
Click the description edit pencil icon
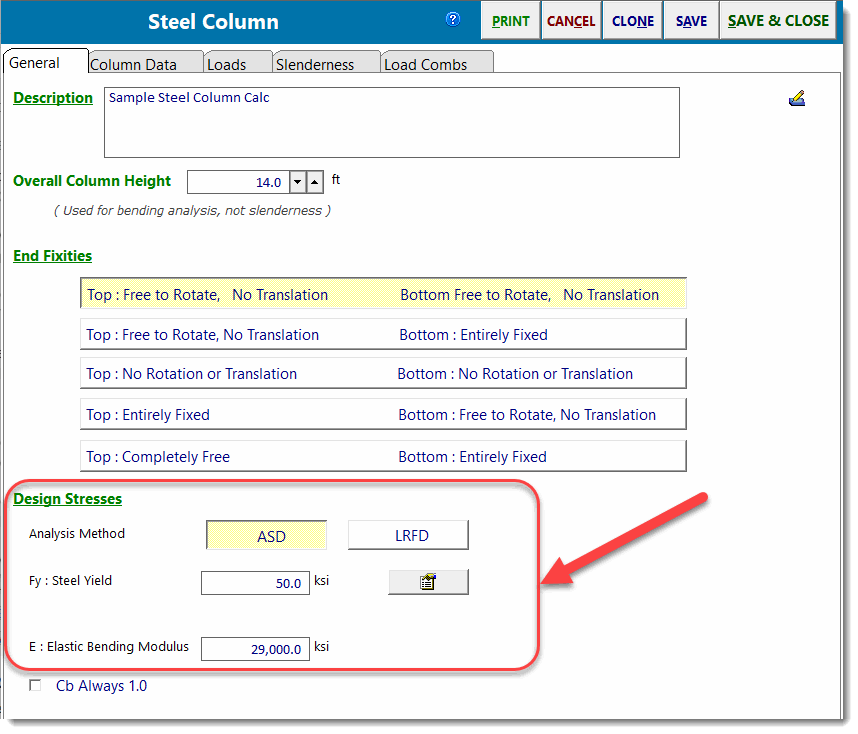[797, 98]
